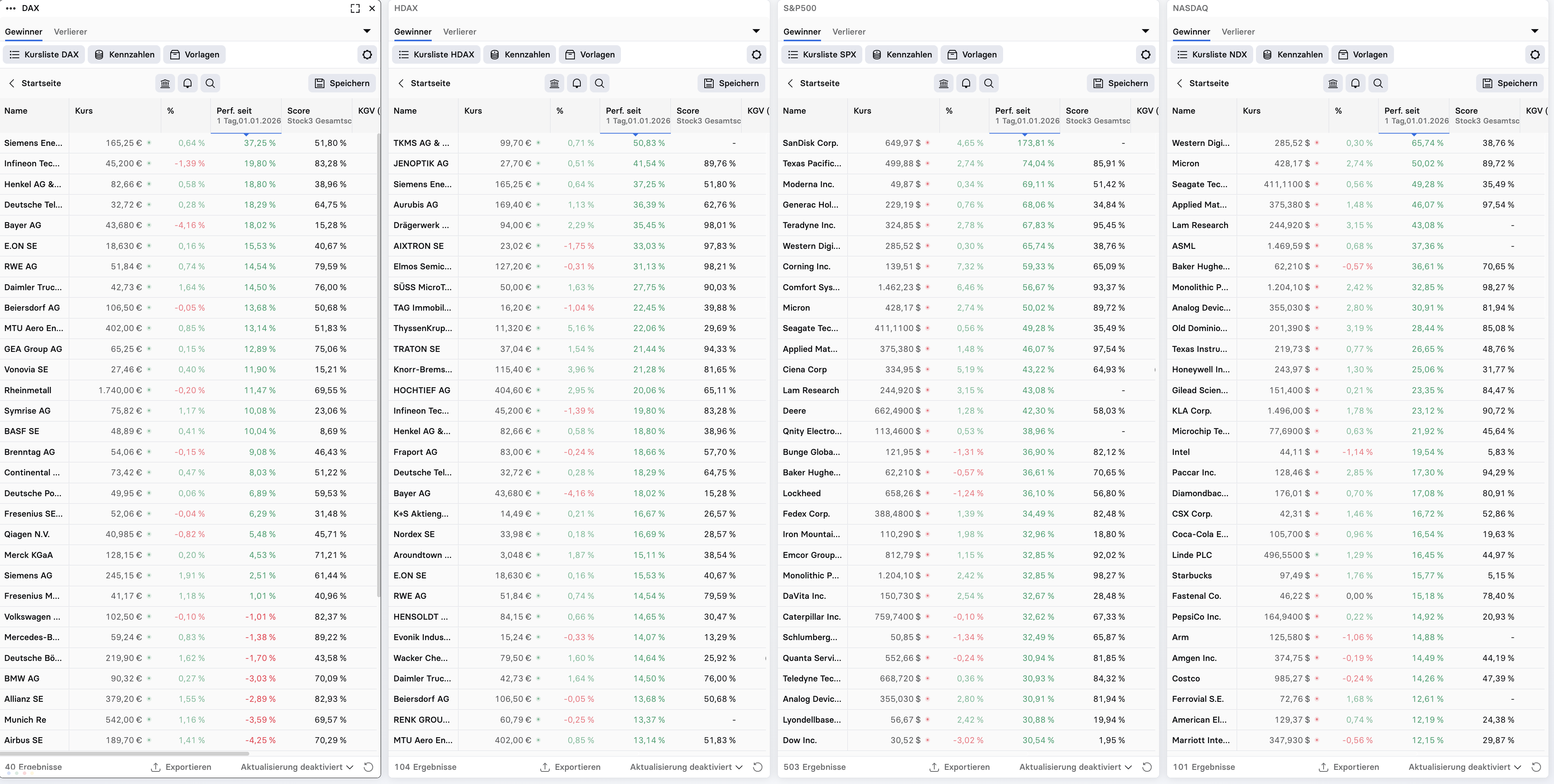Click the search magnifier in NASDAQ panel
Screen dimensions: 1554x784
(1377, 83)
